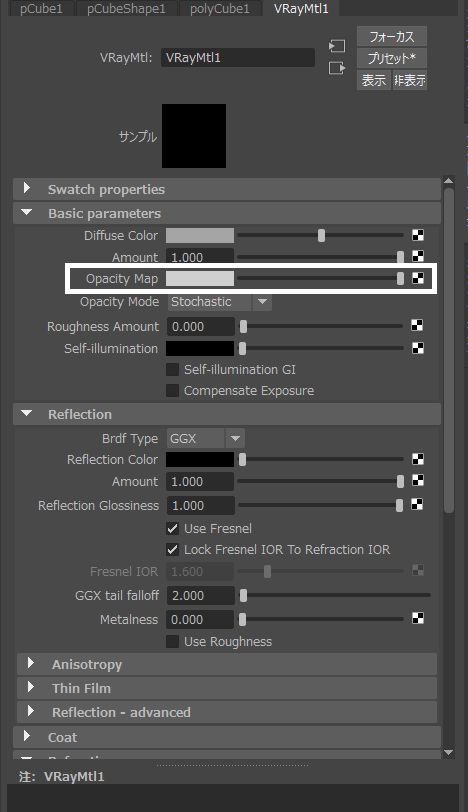Image resolution: width=468 pixels, height=812 pixels.
Task: Expand Reflection - advanced section
Action: click(x=227, y=712)
